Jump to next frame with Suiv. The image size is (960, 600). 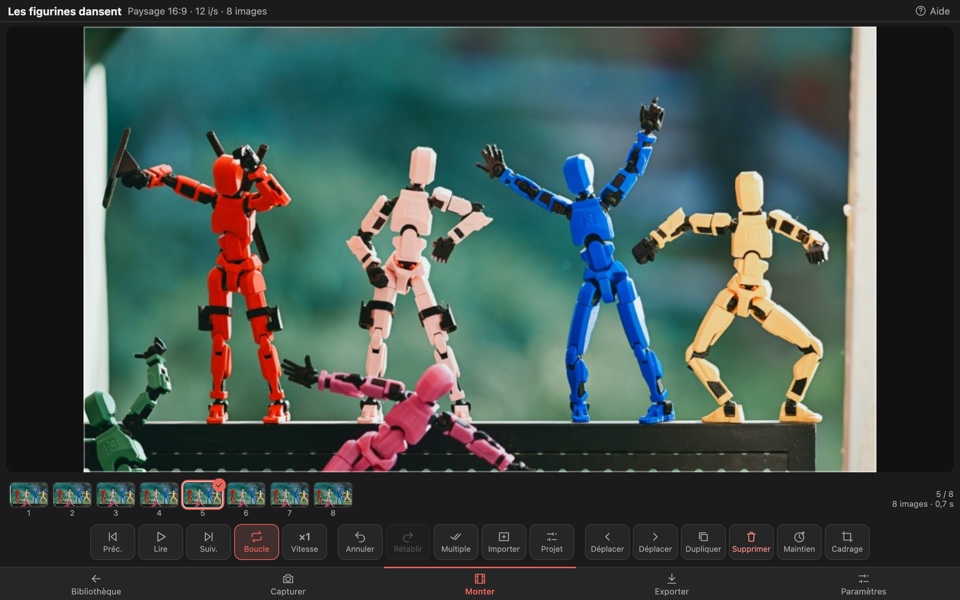pyautogui.click(x=208, y=542)
